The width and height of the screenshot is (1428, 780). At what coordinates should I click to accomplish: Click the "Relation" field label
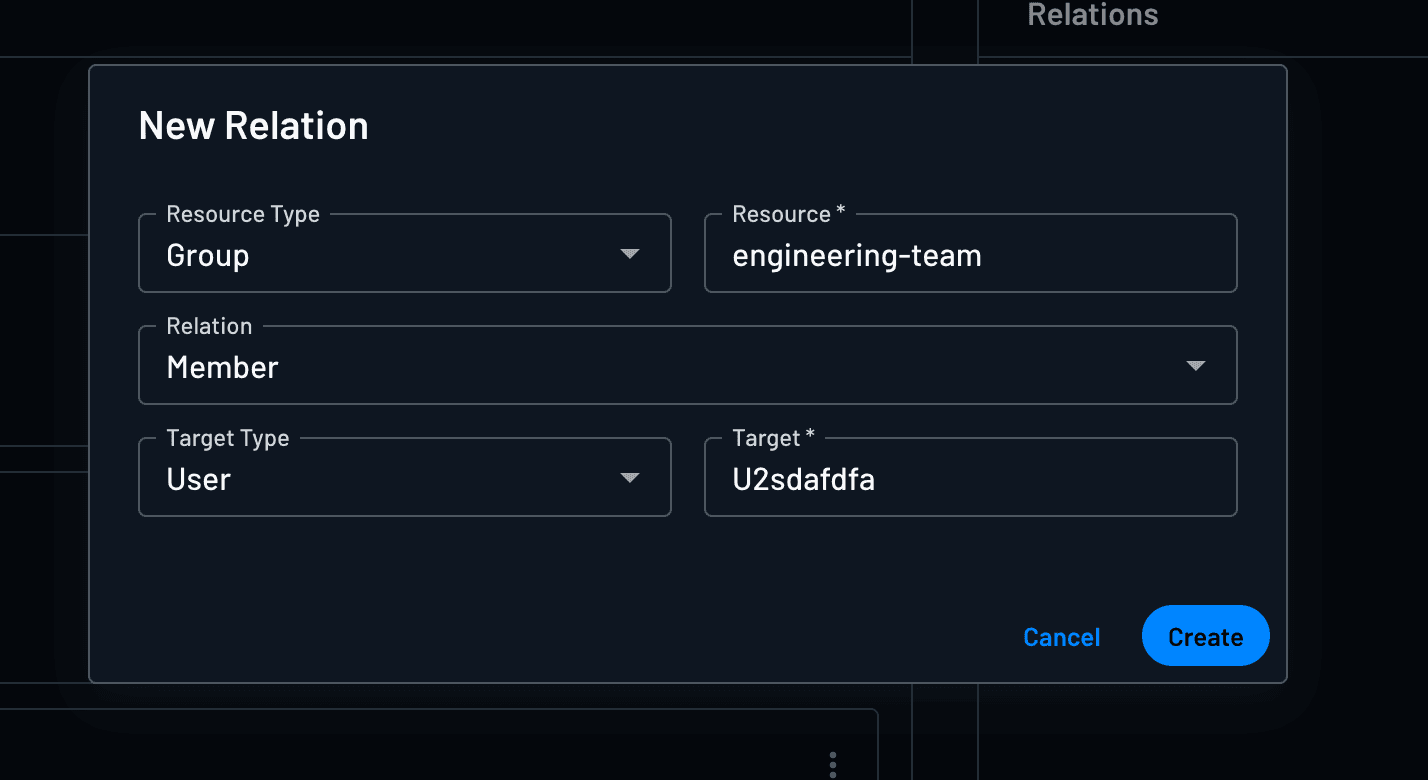click(x=209, y=326)
